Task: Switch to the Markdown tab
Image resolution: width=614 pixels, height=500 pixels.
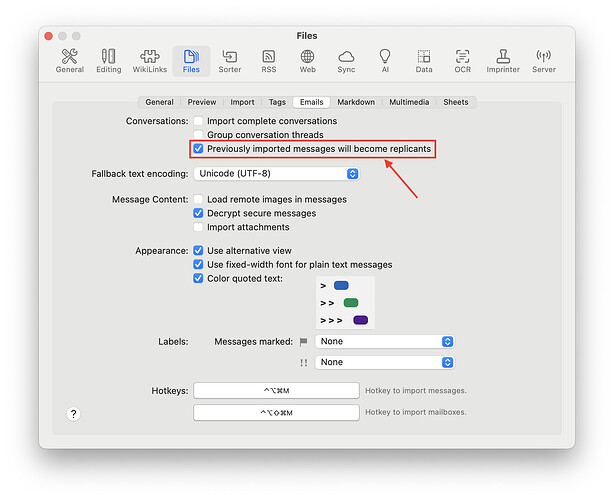Action: [x=356, y=102]
